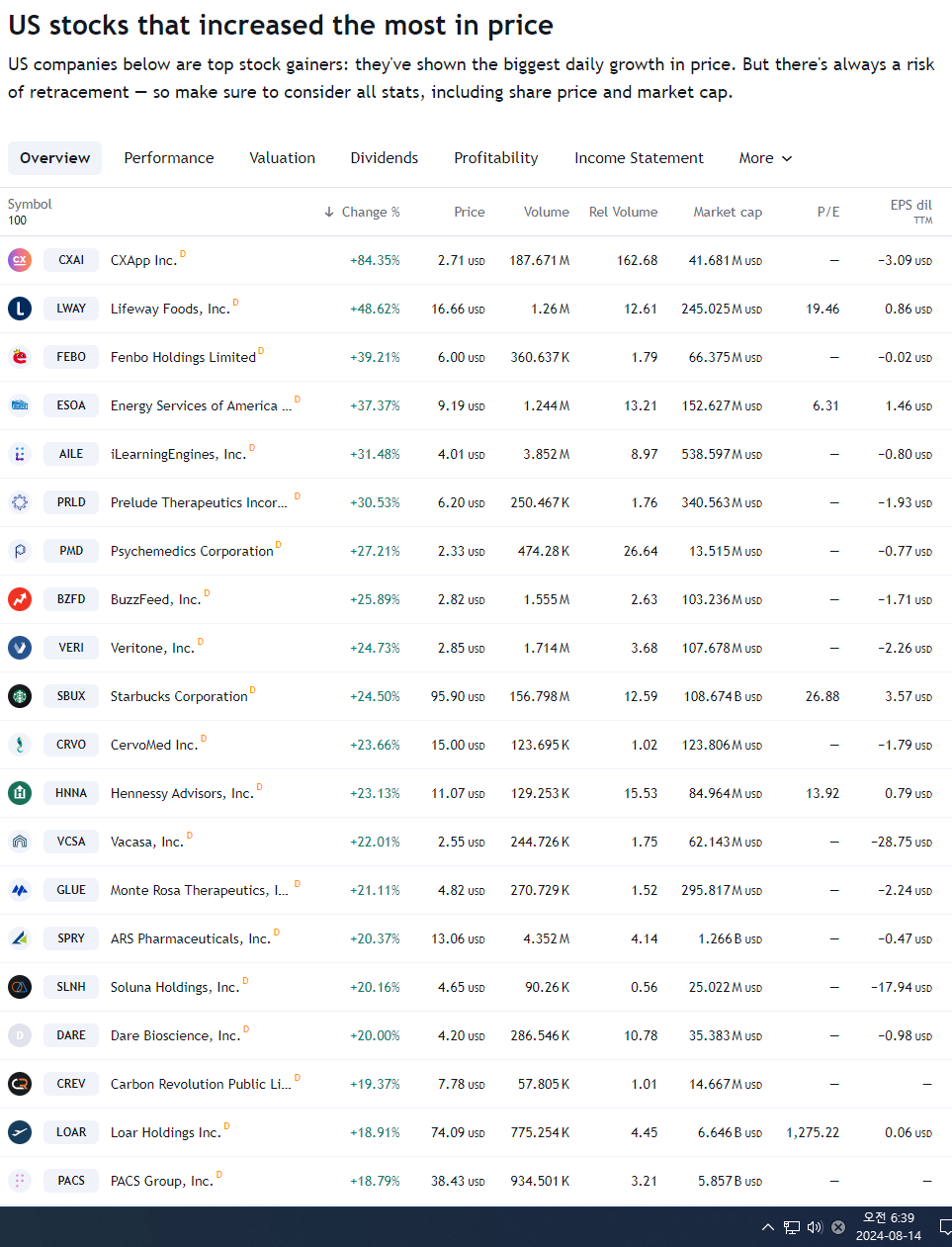This screenshot has width=952, height=1247.
Task: Open the SBUX ticker link
Action: click(x=71, y=696)
